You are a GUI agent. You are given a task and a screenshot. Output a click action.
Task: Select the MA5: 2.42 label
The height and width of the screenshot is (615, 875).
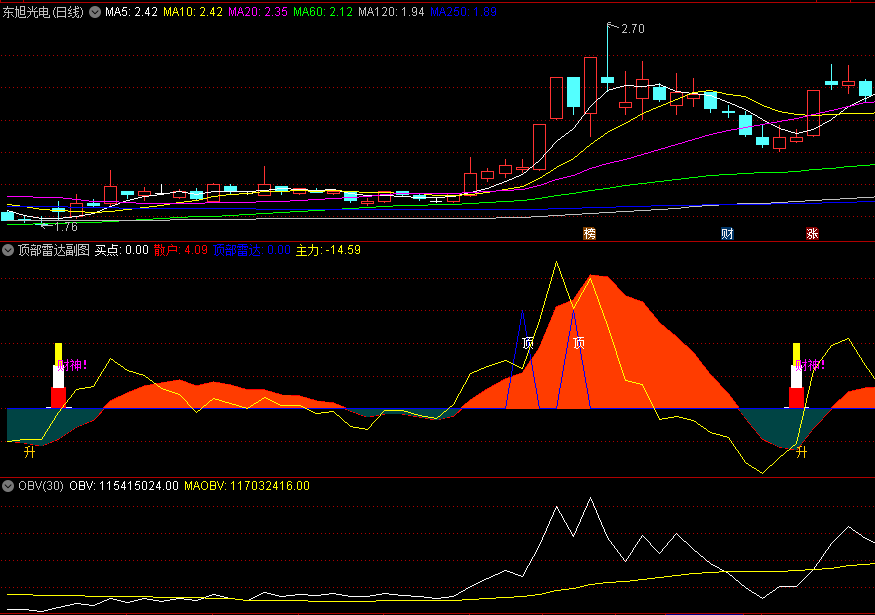click(x=131, y=12)
